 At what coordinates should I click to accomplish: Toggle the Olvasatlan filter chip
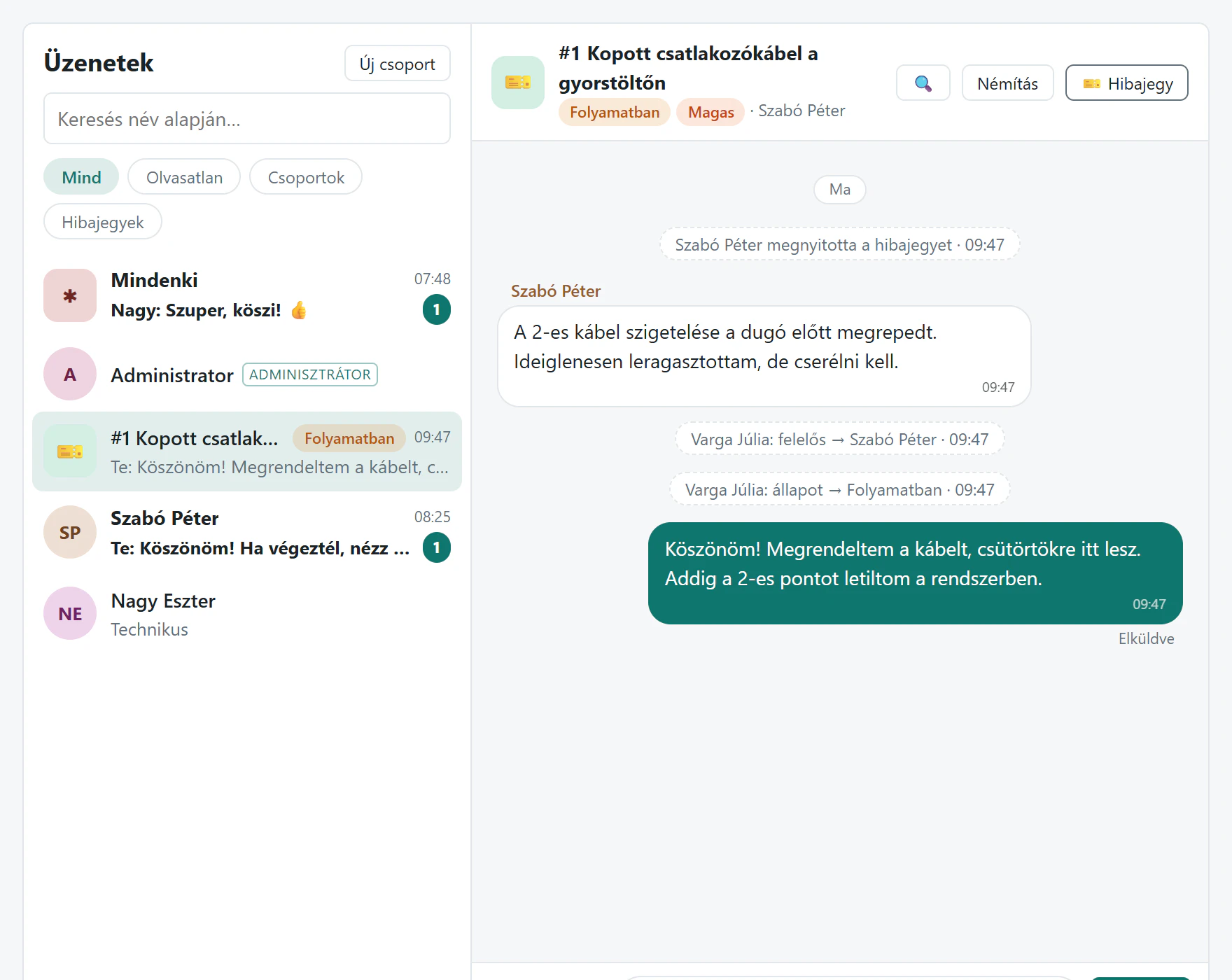point(184,177)
